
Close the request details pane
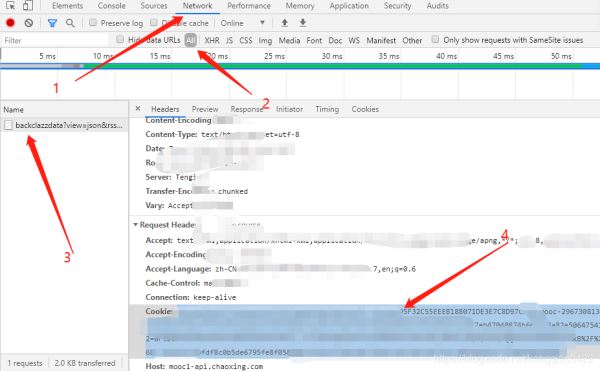(x=138, y=109)
